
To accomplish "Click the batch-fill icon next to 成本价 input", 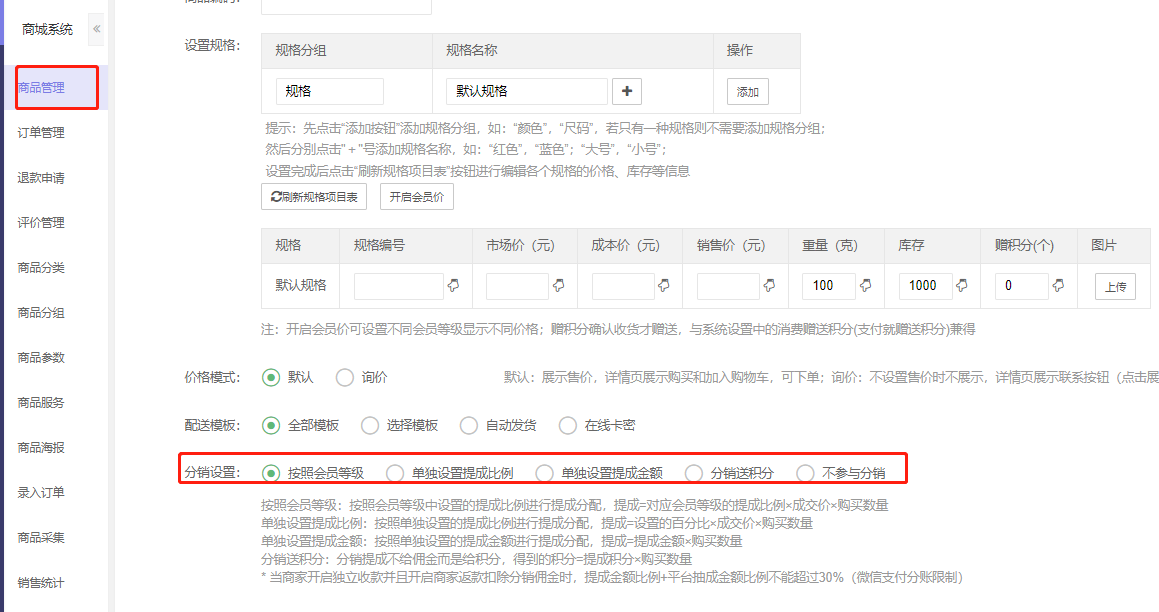I will tap(664, 286).
